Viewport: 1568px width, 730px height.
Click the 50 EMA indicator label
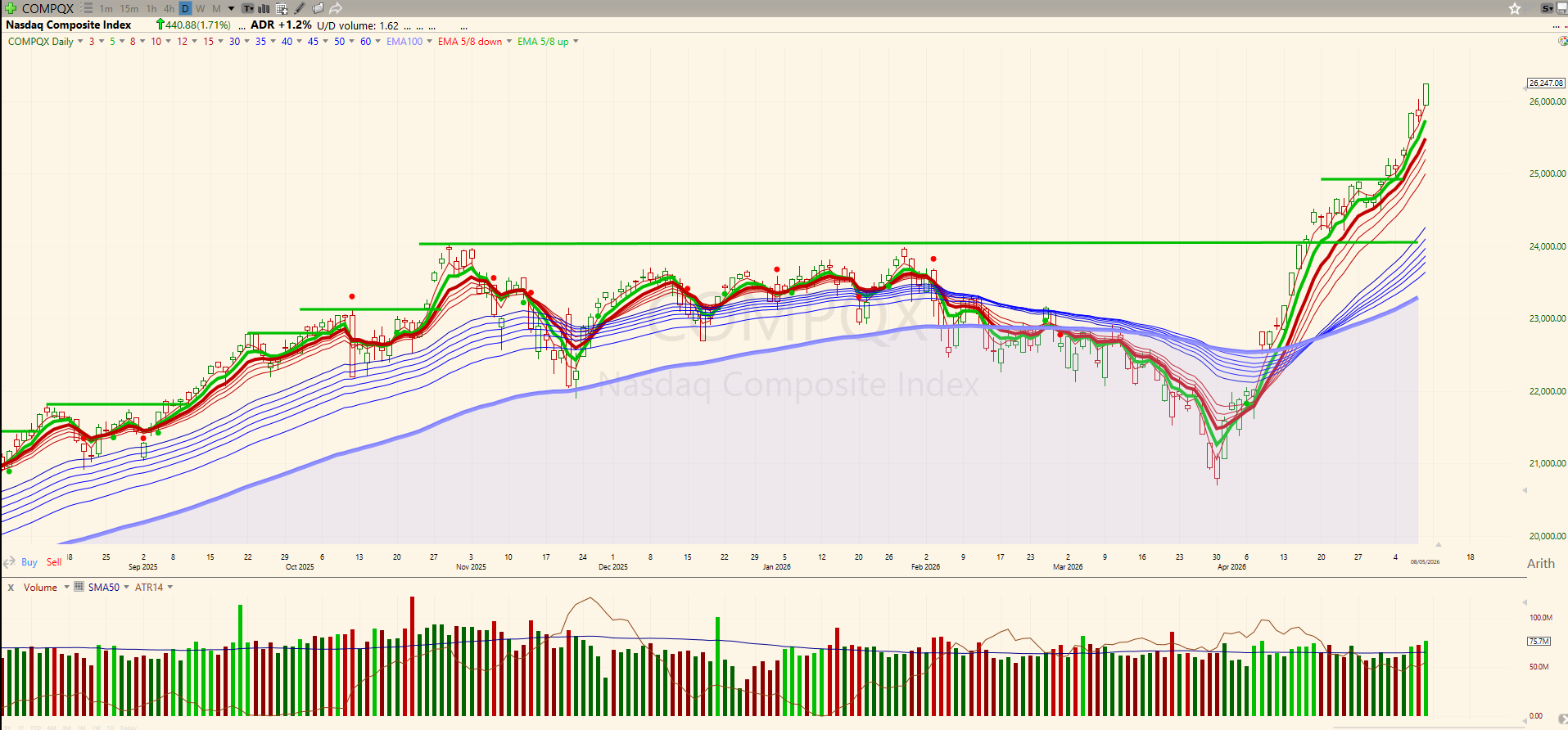click(x=339, y=41)
